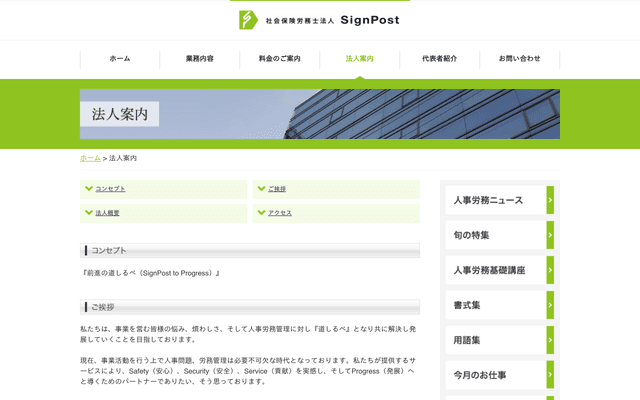Click the chevron next to コンセプト link
The height and width of the screenshot is (400, 640).
89,189
